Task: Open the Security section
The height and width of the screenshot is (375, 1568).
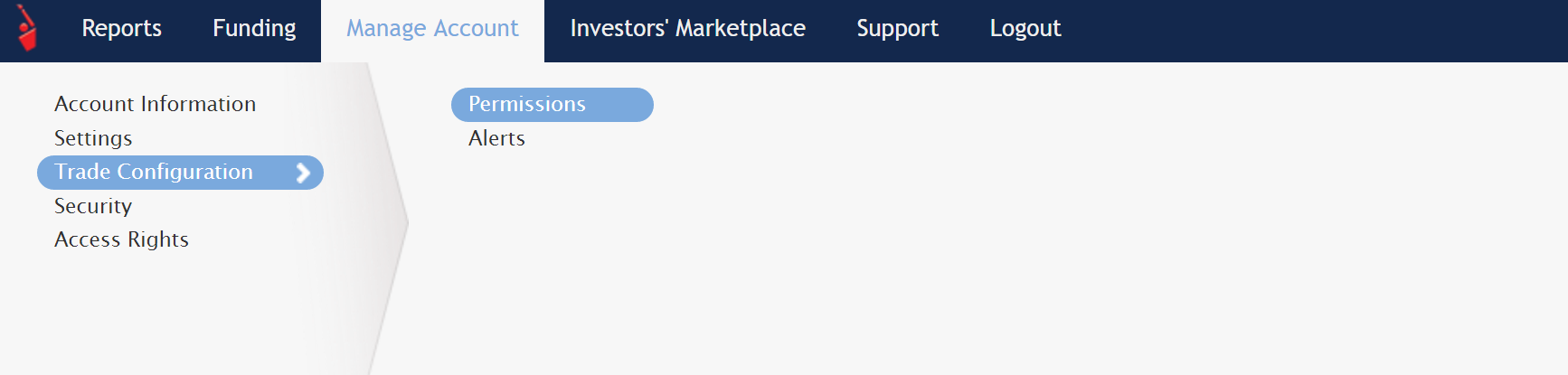Action: [93, 206]
